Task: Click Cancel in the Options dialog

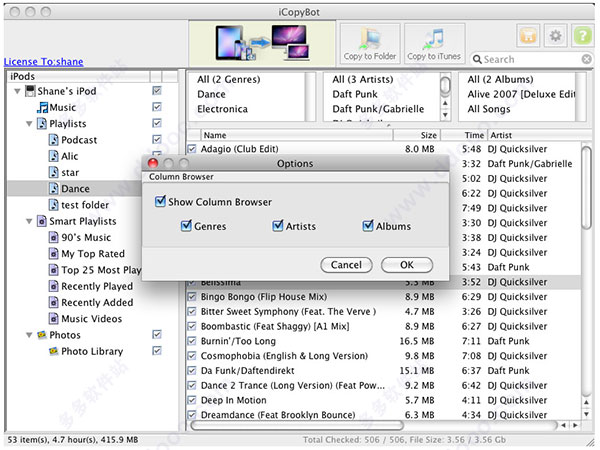Action: (x=346, y=265)
